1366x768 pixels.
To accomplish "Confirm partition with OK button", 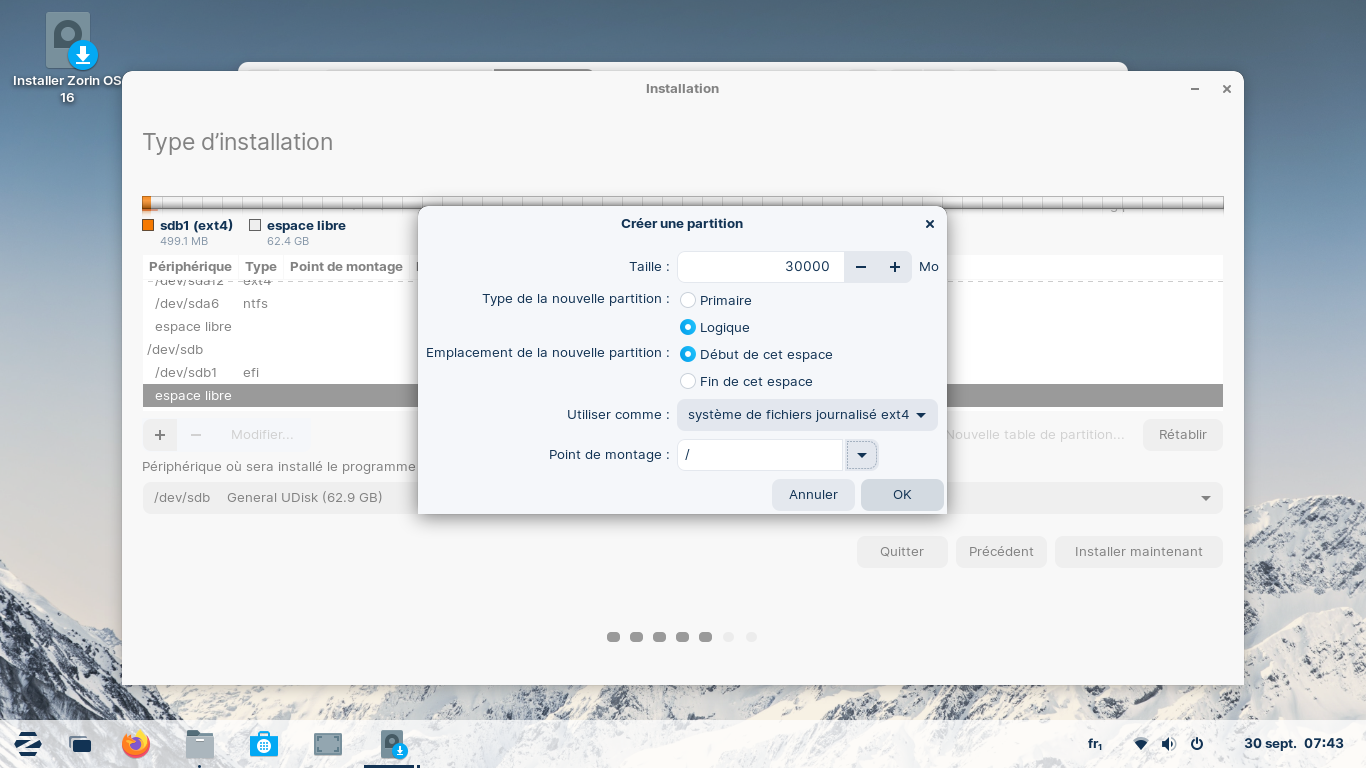I will pyautogui.click(x=902, y=494).
